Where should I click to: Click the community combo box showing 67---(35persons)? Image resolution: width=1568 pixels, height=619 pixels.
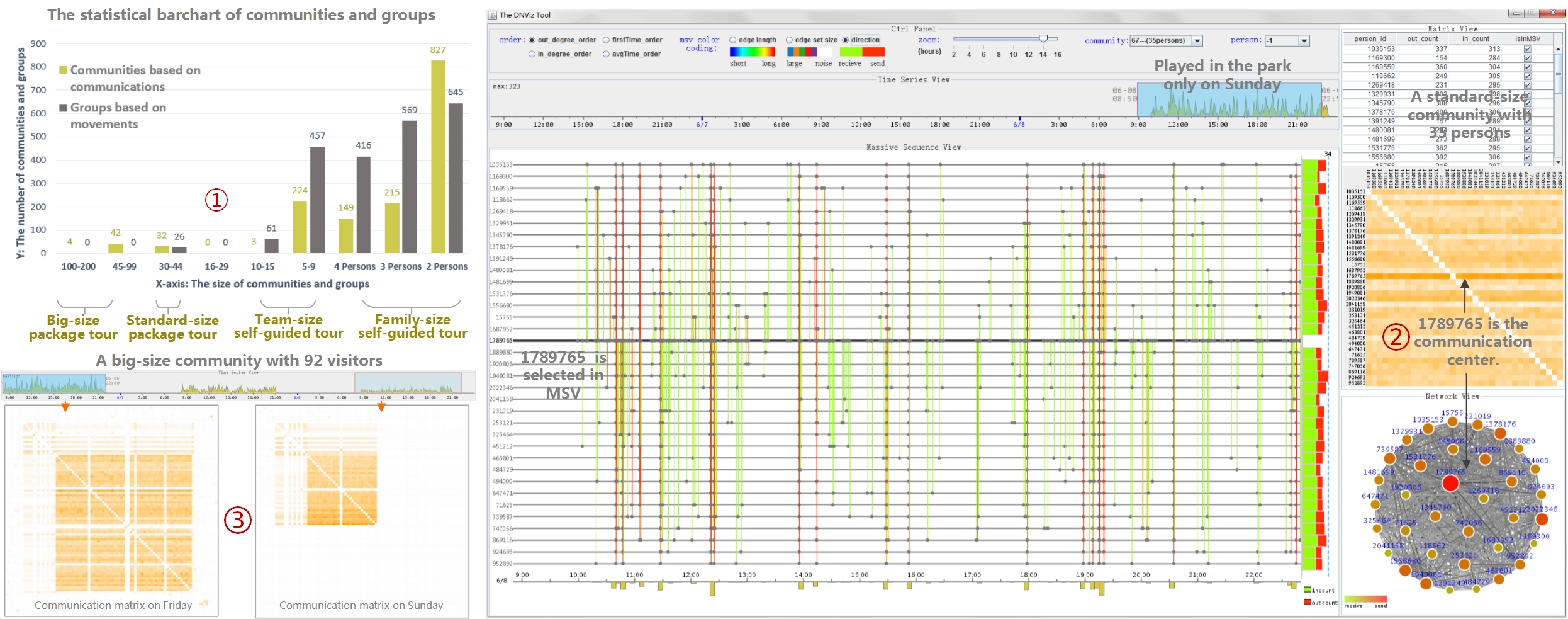(x=1166, y=41)
